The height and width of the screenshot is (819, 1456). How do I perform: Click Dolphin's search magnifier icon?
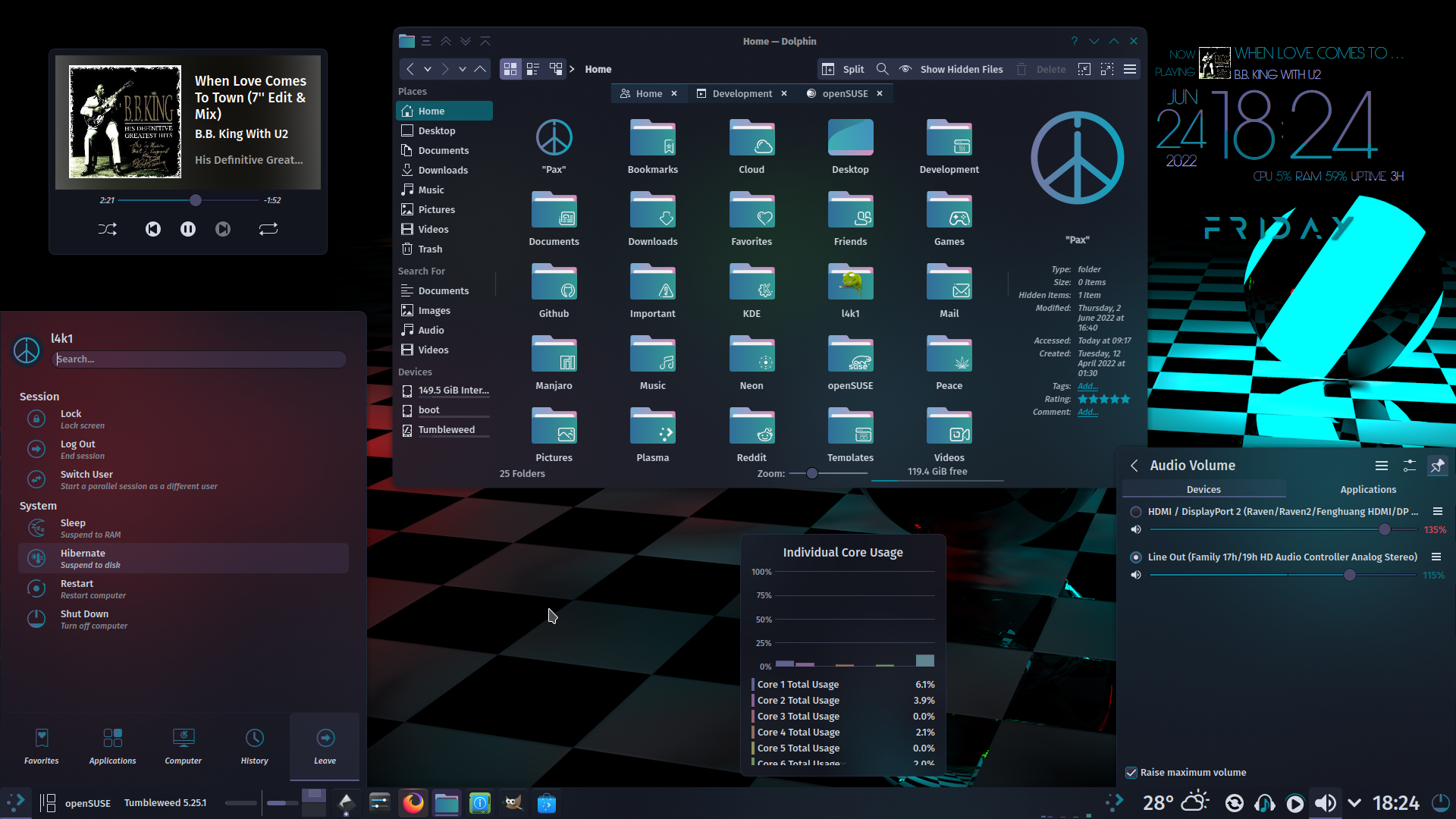(x=882, y=69)
